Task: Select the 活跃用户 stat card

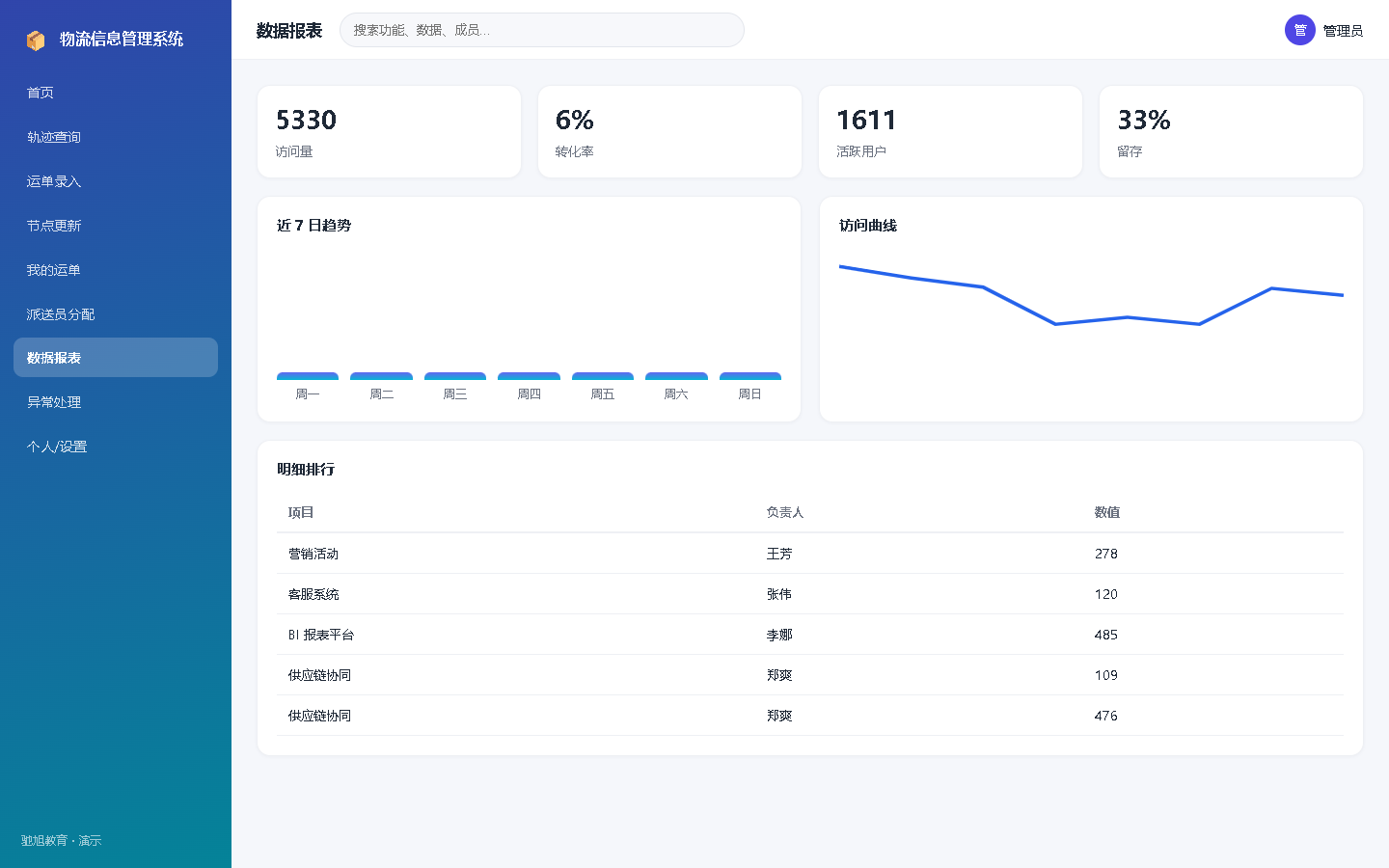Action: [x=950, y=132]
